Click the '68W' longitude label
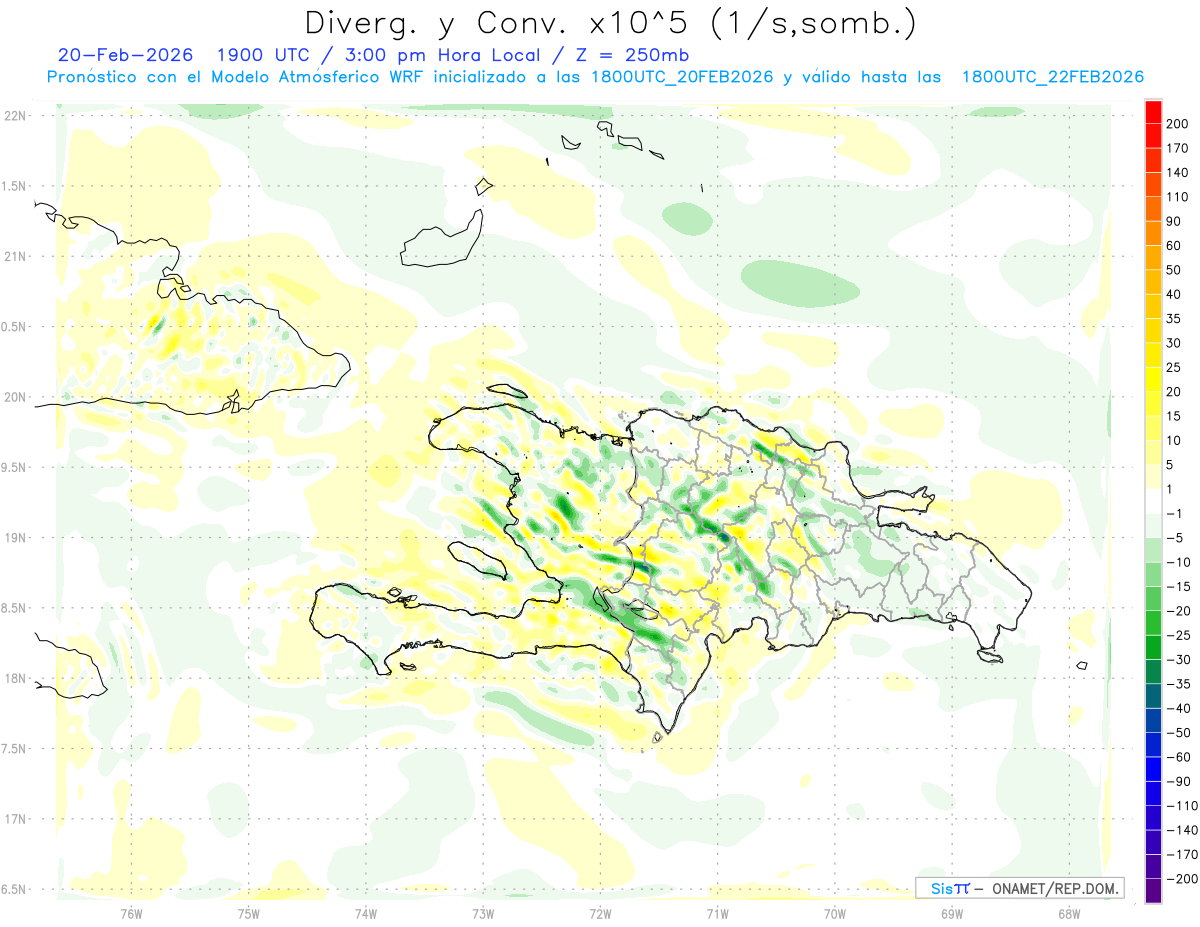This screenshot has width=1200, height=927. point(1069,912)
